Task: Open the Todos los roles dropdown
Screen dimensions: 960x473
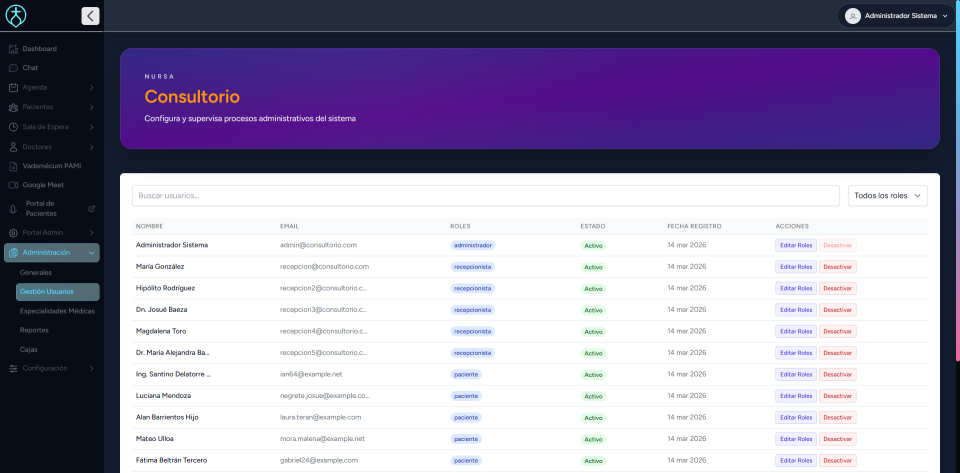Action: 887,196
